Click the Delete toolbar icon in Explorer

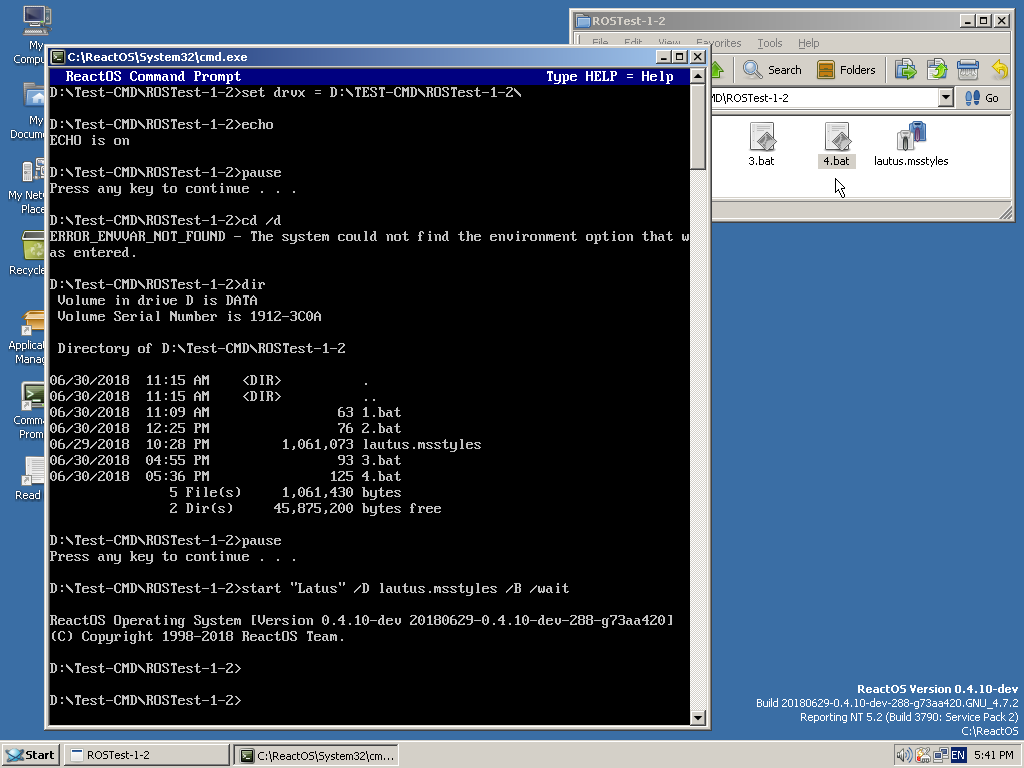coord(967,70)
